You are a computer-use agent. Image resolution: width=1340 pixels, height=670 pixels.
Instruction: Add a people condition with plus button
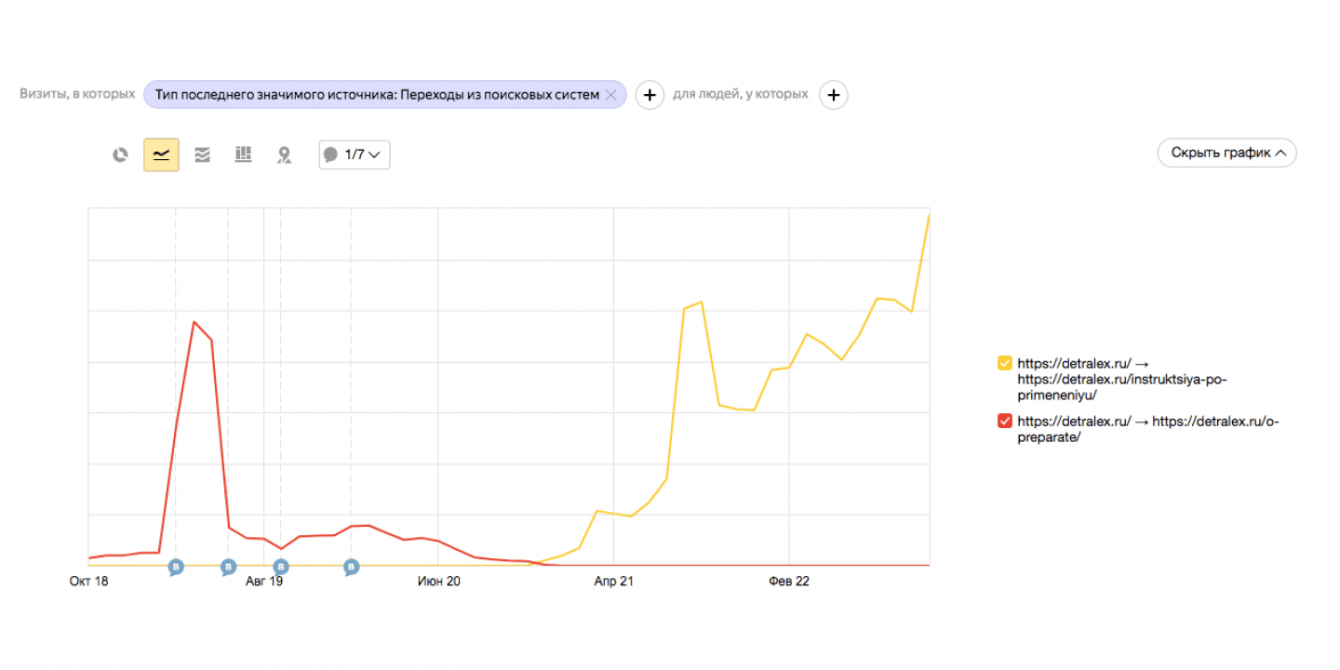[x=833, y=95]
